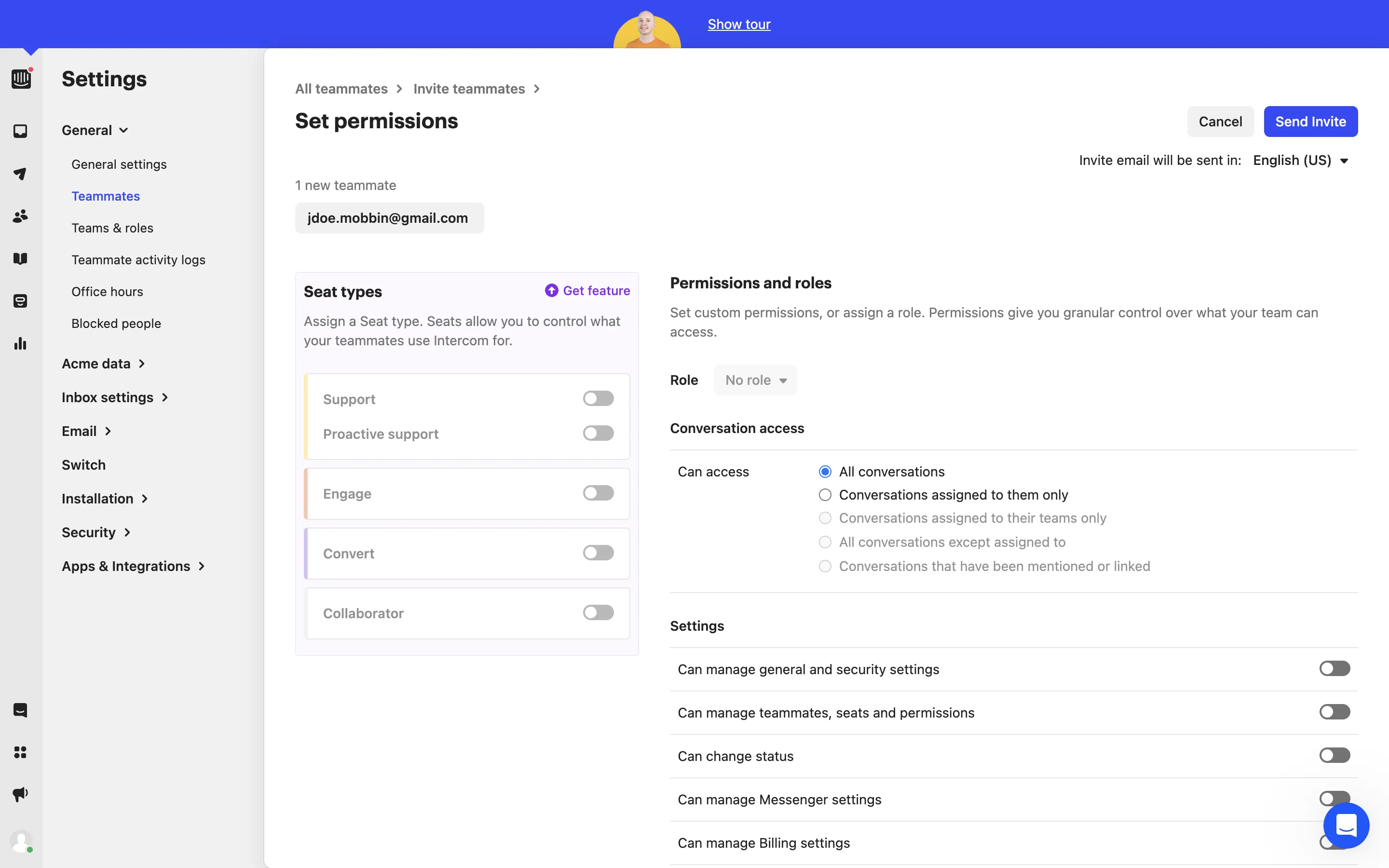Open the Inbox icon in left rail
The image size is (1389, 868).
[20, 132]
